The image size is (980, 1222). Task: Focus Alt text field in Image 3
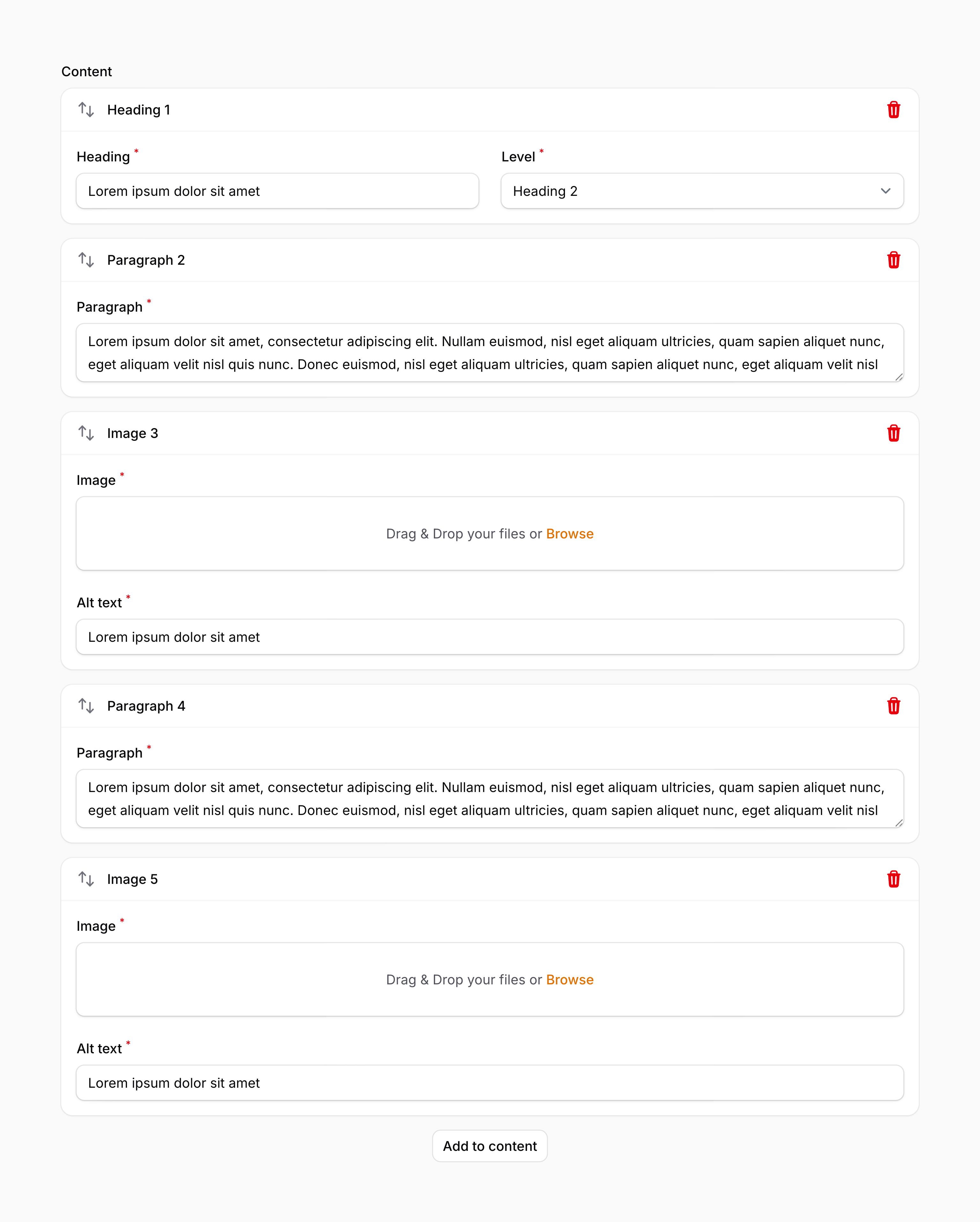[x=490, y=637]
